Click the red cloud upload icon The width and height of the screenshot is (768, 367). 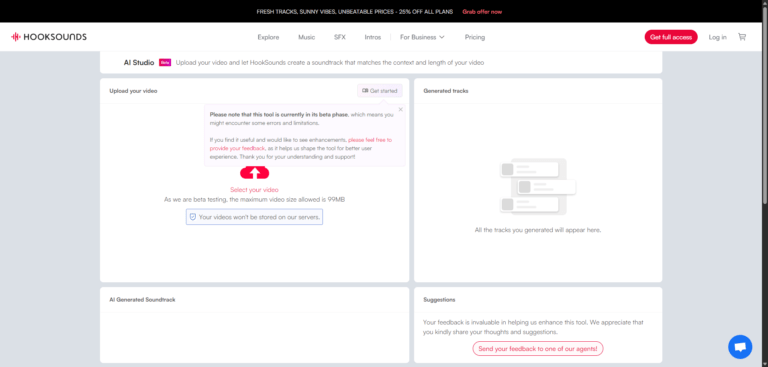254,173
